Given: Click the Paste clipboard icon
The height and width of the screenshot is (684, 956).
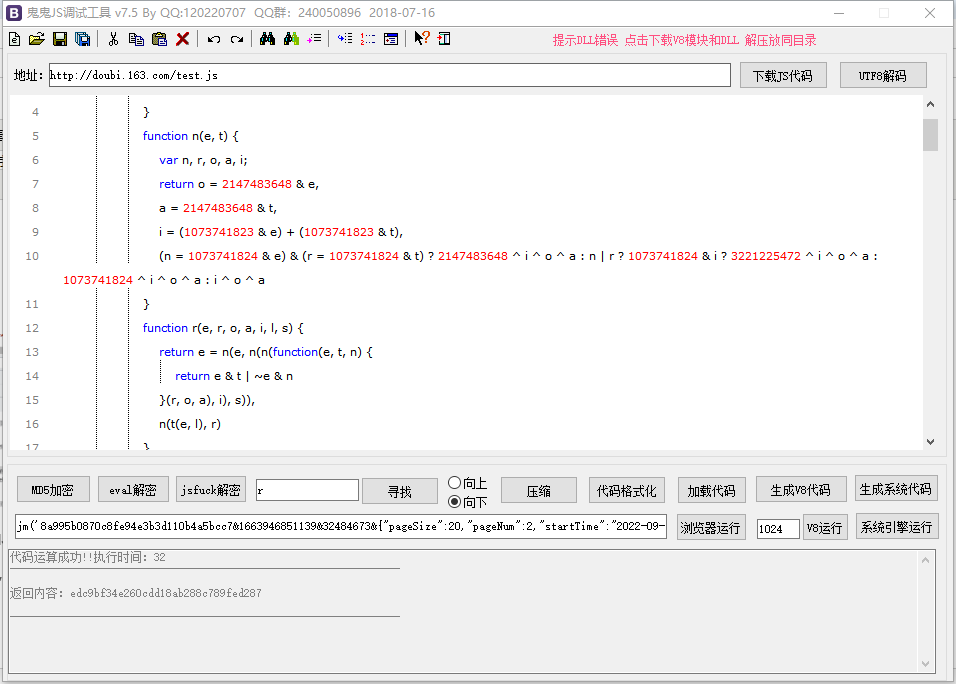Looking at the screenshot, I should point(159,40).
